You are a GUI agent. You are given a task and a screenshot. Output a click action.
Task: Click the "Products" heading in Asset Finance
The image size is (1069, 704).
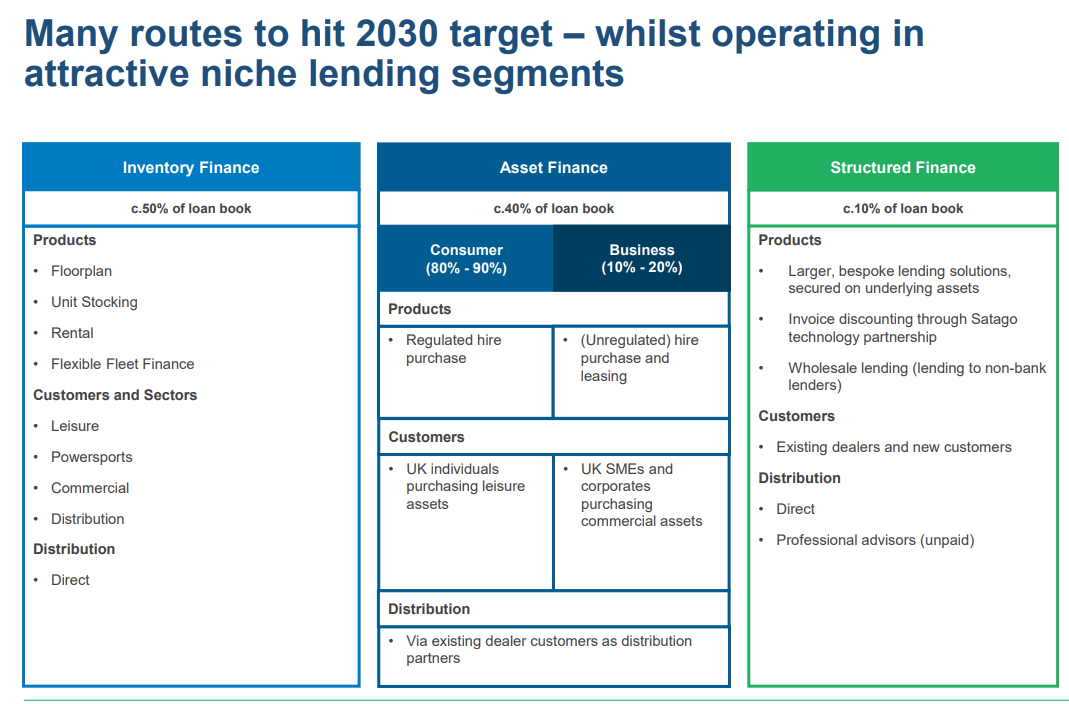pyautogui.click(x=420, y=309)
